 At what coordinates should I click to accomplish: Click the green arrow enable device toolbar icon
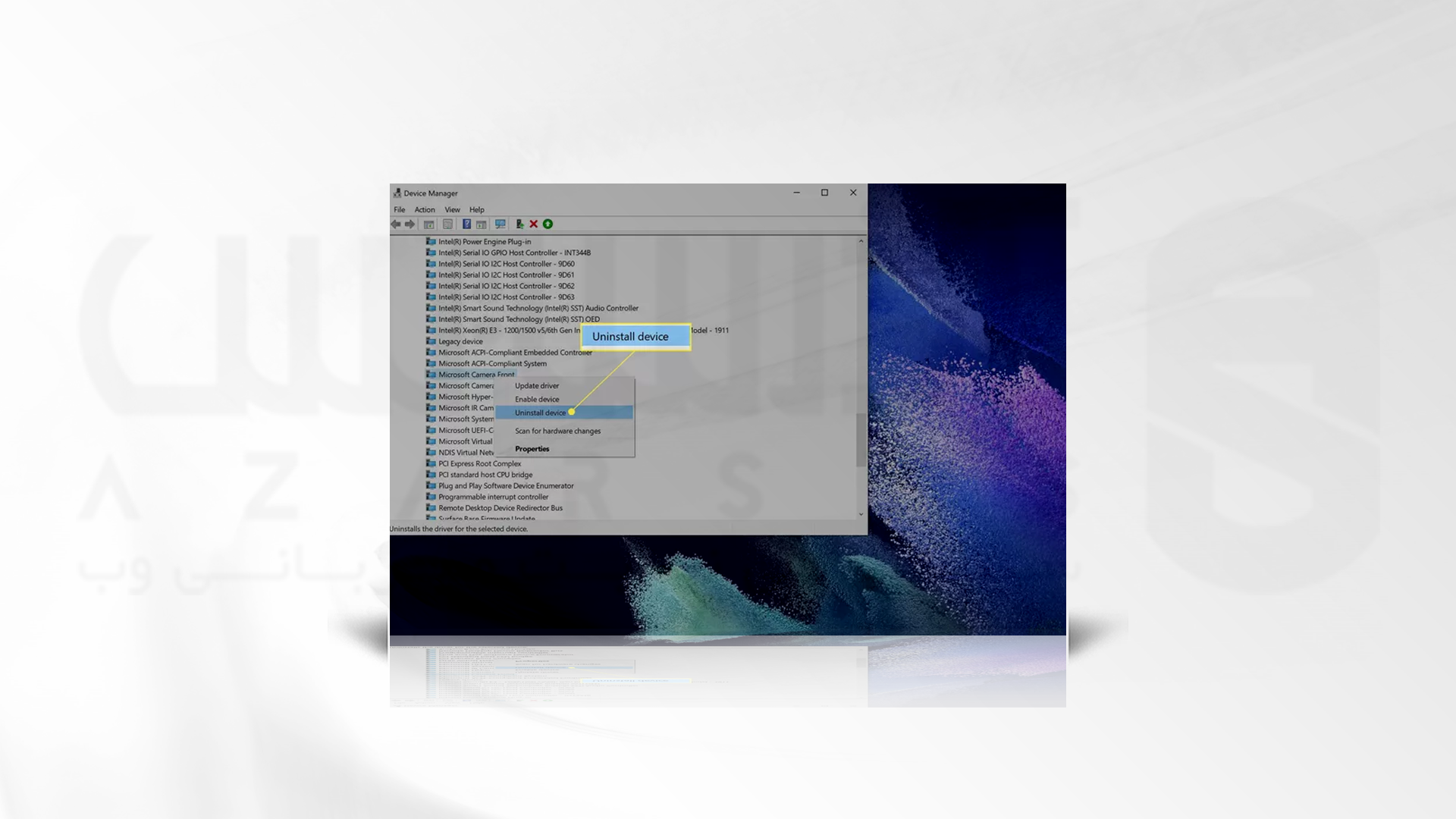[x=548, y=224]
